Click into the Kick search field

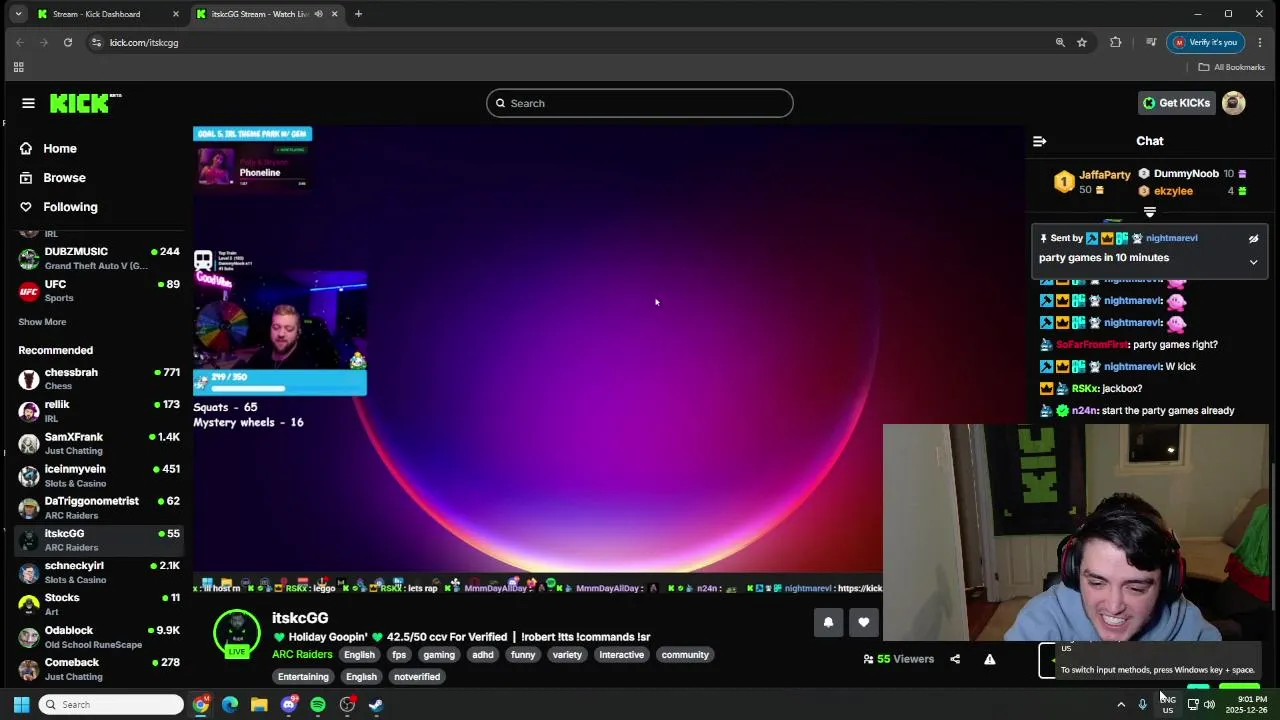click(640, 103)
